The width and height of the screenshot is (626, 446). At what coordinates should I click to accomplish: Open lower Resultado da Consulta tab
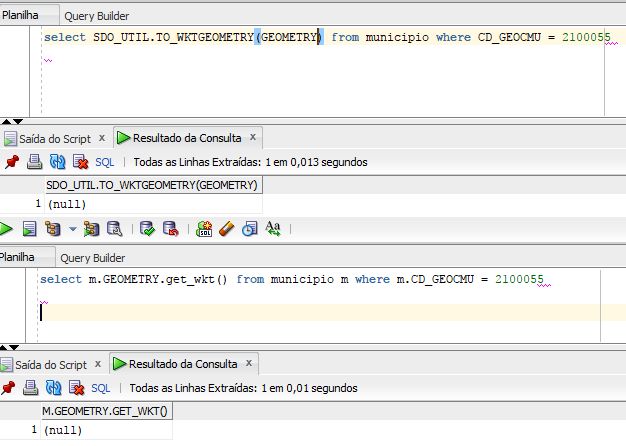pyautogui.click(x=183, y=364)
